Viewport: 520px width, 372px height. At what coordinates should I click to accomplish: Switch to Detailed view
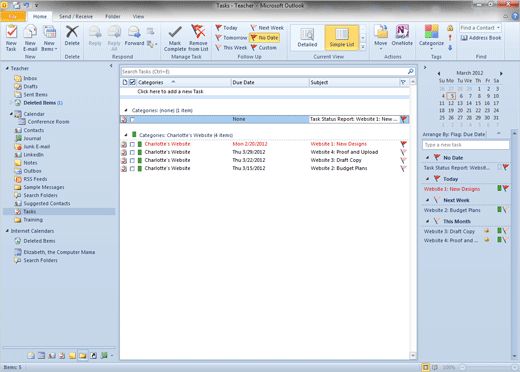(307, 38)
